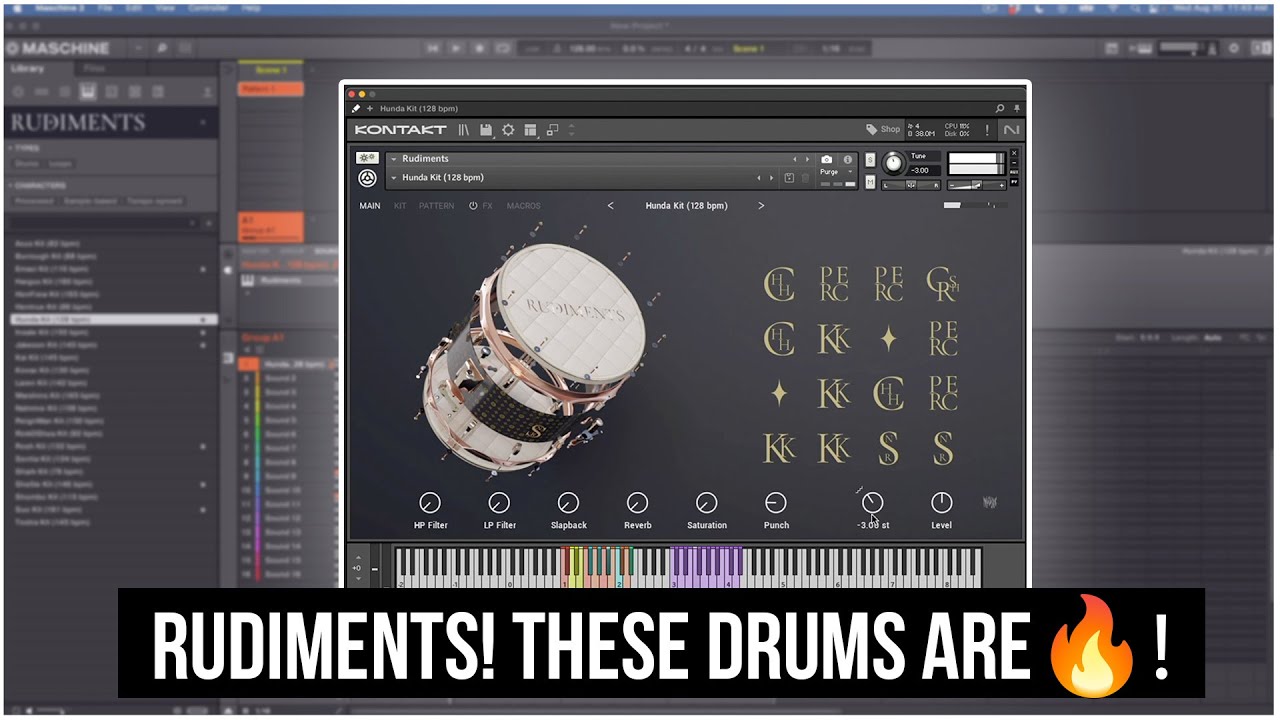
Task: Expand the Rudiments instrument name dropdown
Action: tap(394, 159)
